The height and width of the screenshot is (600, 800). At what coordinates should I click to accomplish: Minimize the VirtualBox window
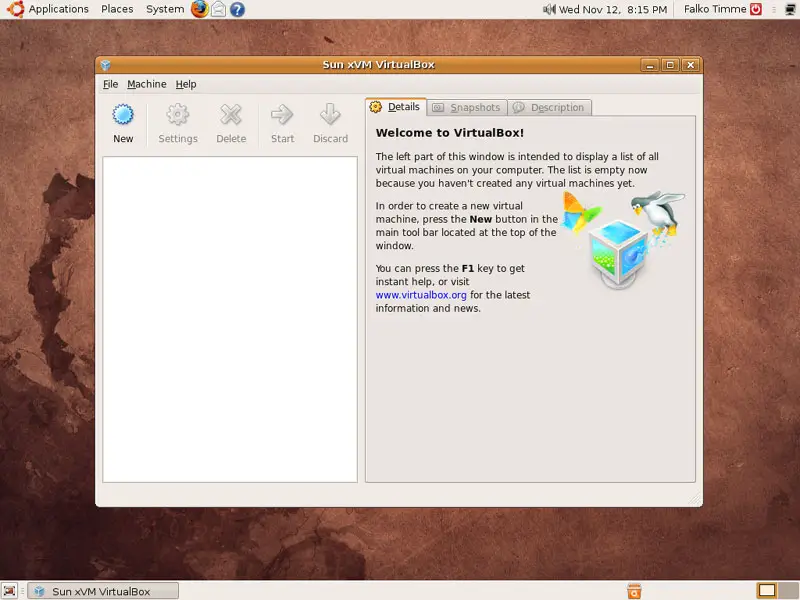click(649, 65)
